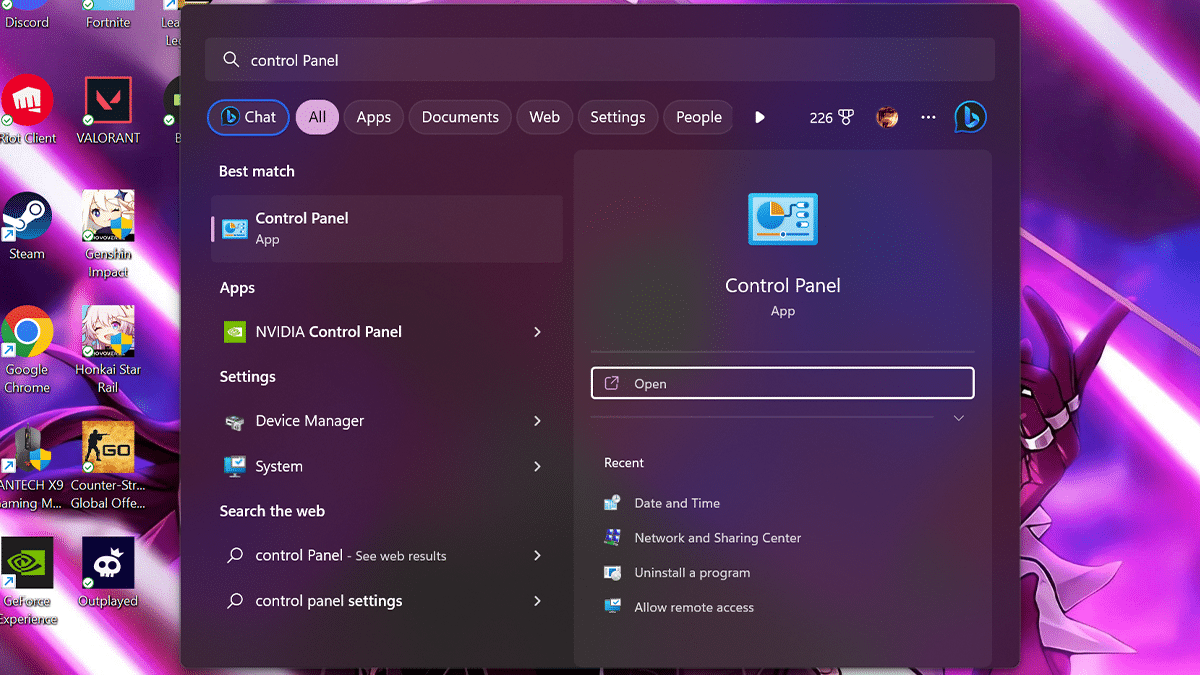This screenshot has width=1200, height=675.
Task: Open the recent Uninstall a program item
Action: [691, 573]
